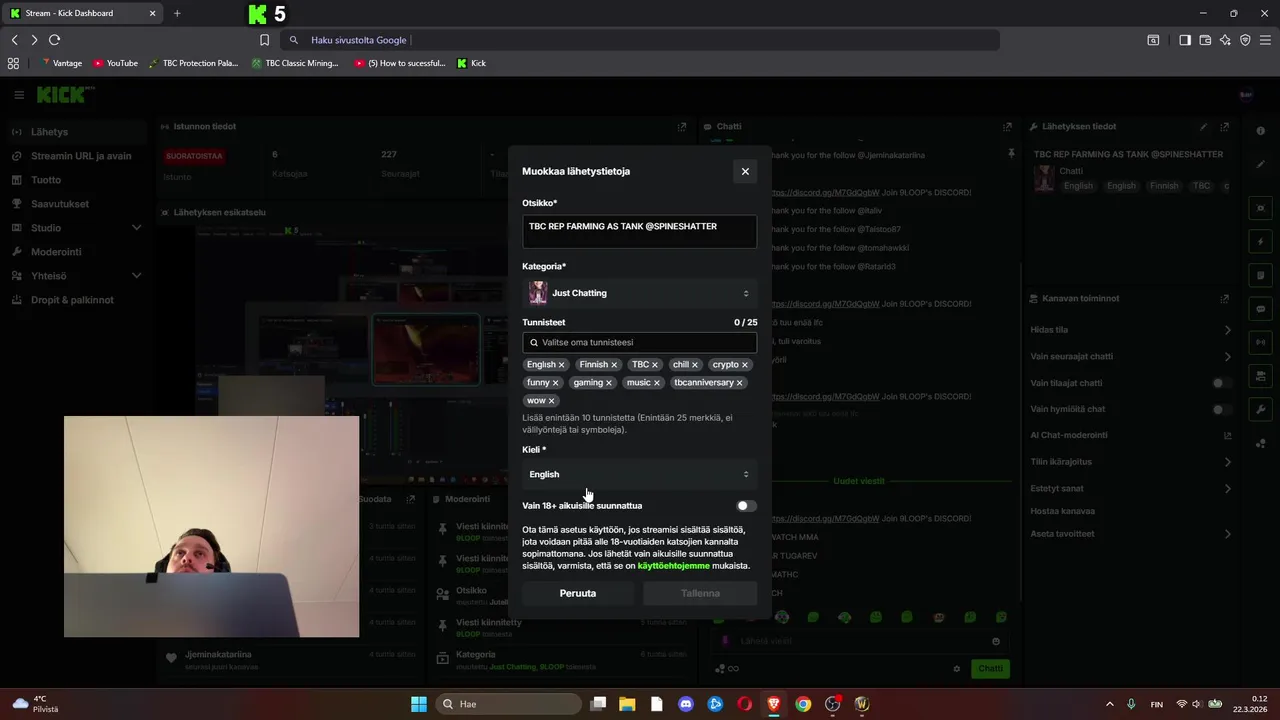
Task: Open a new browser tab
Action: pos(177,13)
